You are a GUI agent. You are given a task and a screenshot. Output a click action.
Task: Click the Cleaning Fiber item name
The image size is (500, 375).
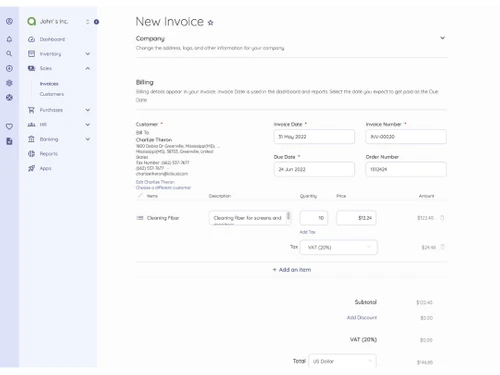pyautogui.click(x=163, y=218)
